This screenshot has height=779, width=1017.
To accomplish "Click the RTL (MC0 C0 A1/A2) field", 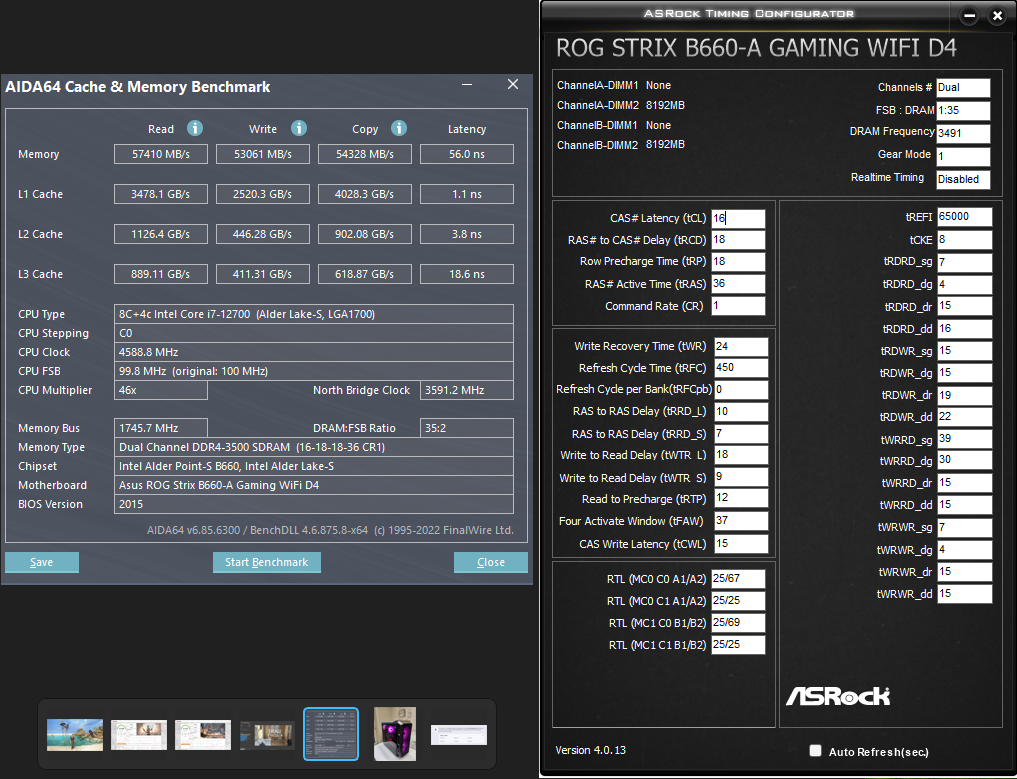I will tap(738, 579).
